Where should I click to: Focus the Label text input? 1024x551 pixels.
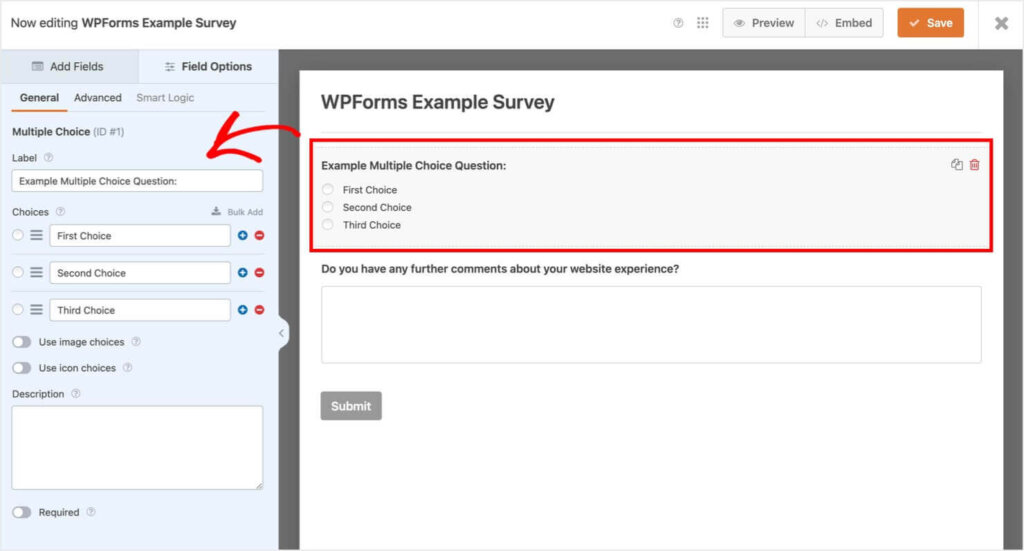(137, 181)
